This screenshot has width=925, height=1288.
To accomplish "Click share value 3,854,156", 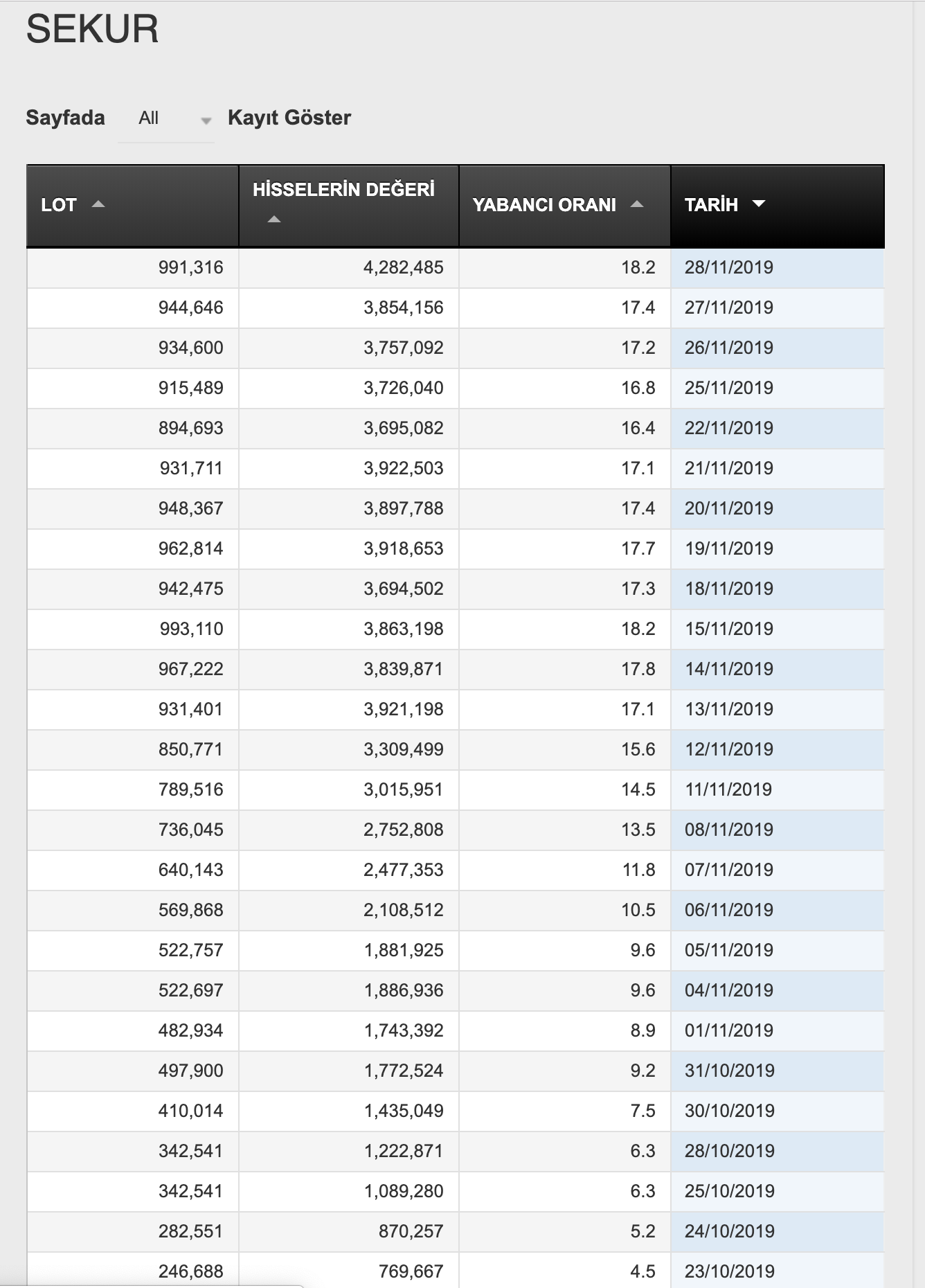I will point(404,308).
